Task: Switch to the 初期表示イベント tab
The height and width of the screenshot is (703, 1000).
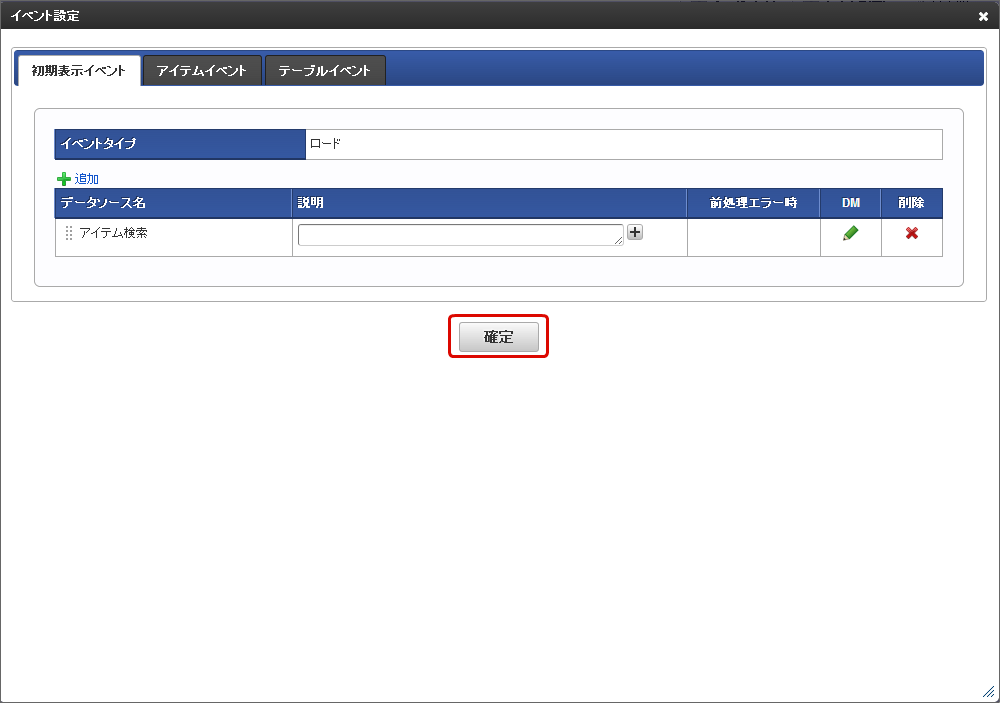Action: coord(78,71)
